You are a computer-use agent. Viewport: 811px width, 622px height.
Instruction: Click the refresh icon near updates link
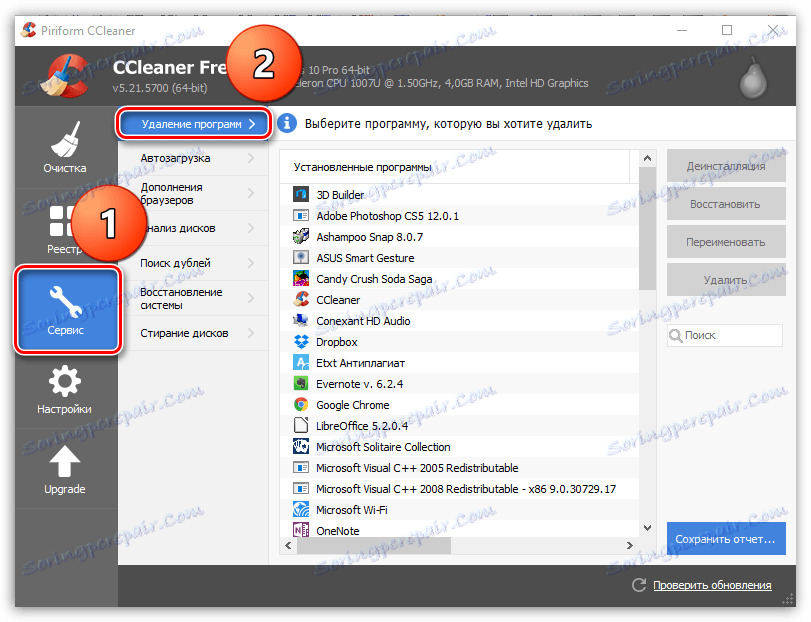click(x=639, y=585)
